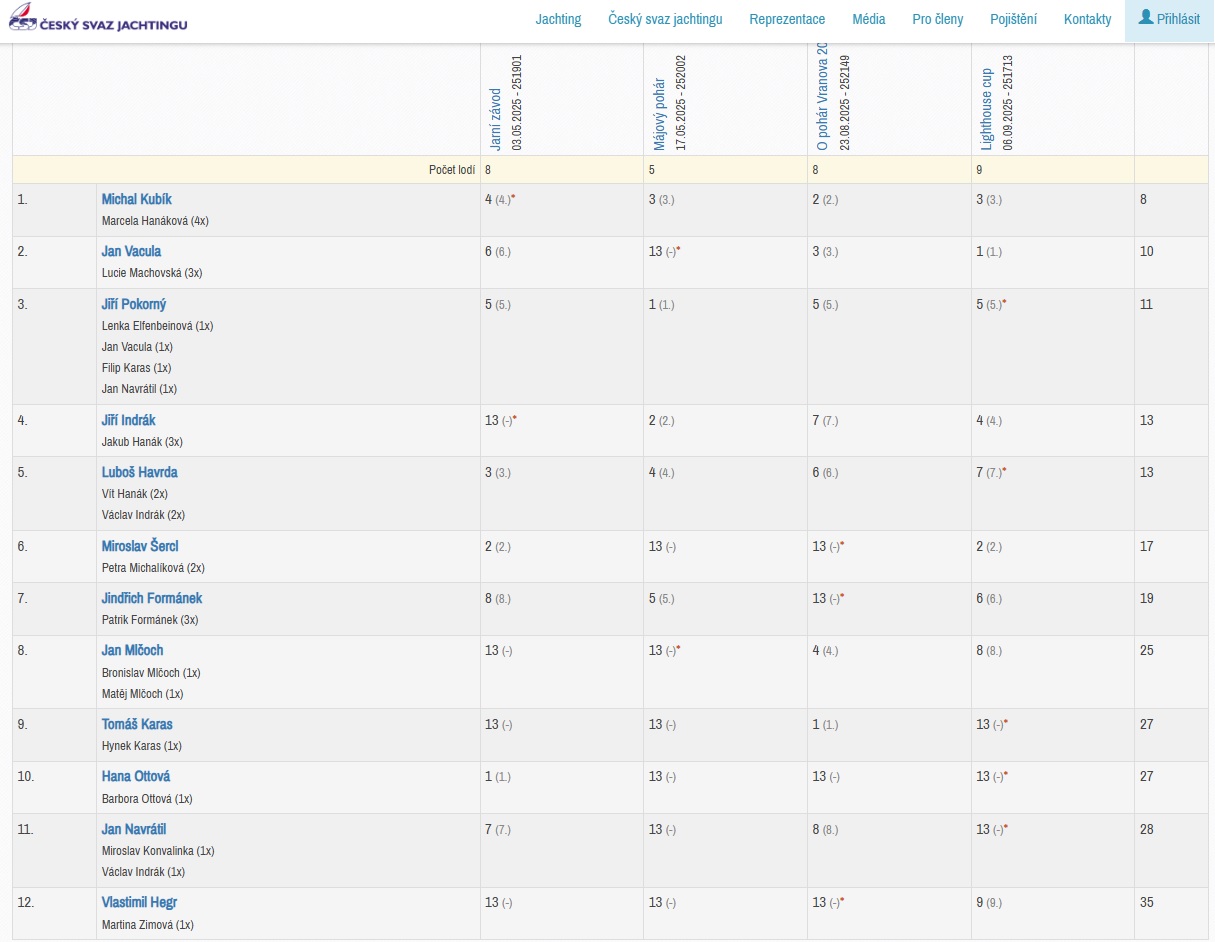Click Vlastimil Hegr's name
Viewport: 1215px width, 942px height.
coord(139,902)
